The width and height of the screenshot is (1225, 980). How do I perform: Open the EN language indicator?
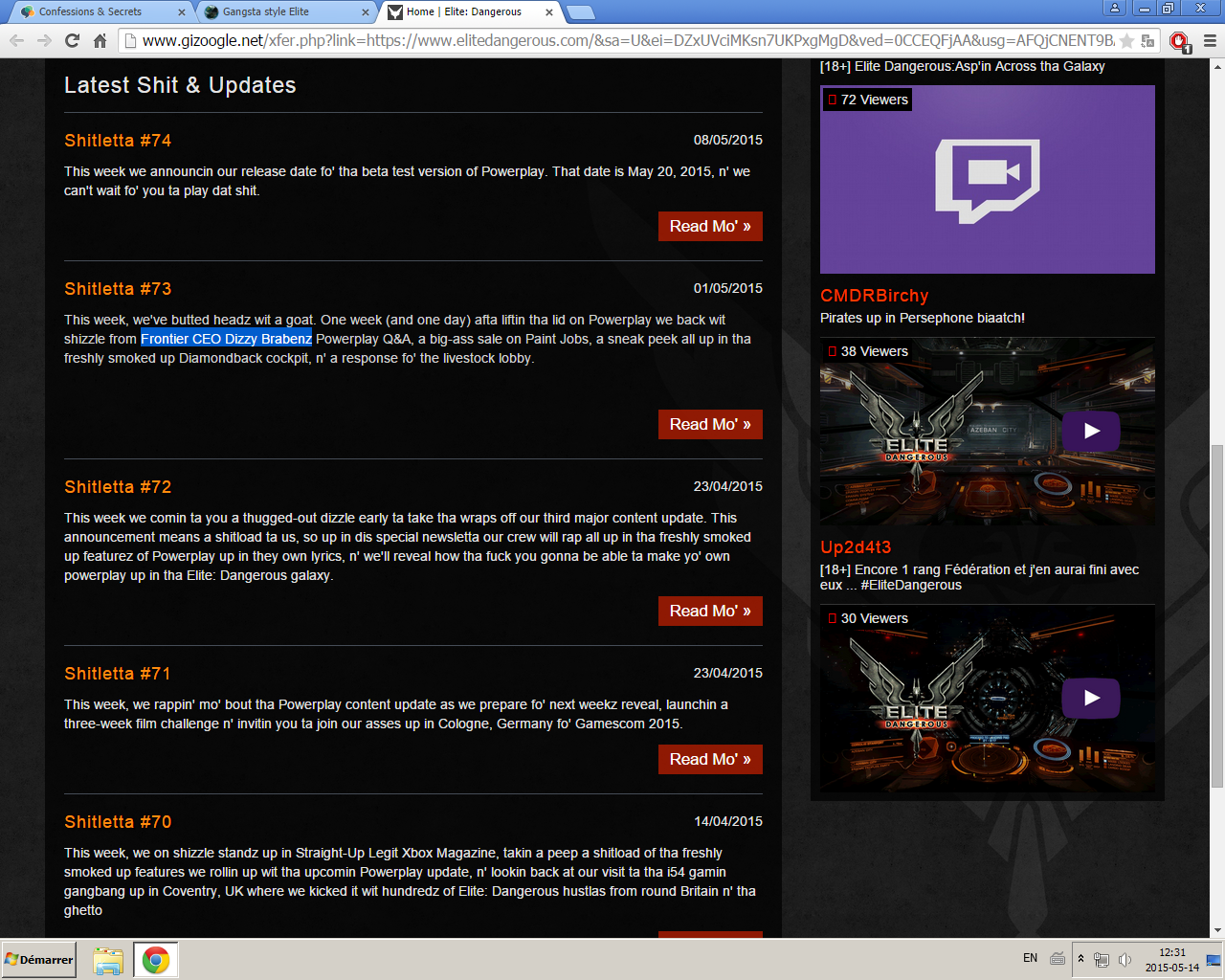[x=1031, y=958]
